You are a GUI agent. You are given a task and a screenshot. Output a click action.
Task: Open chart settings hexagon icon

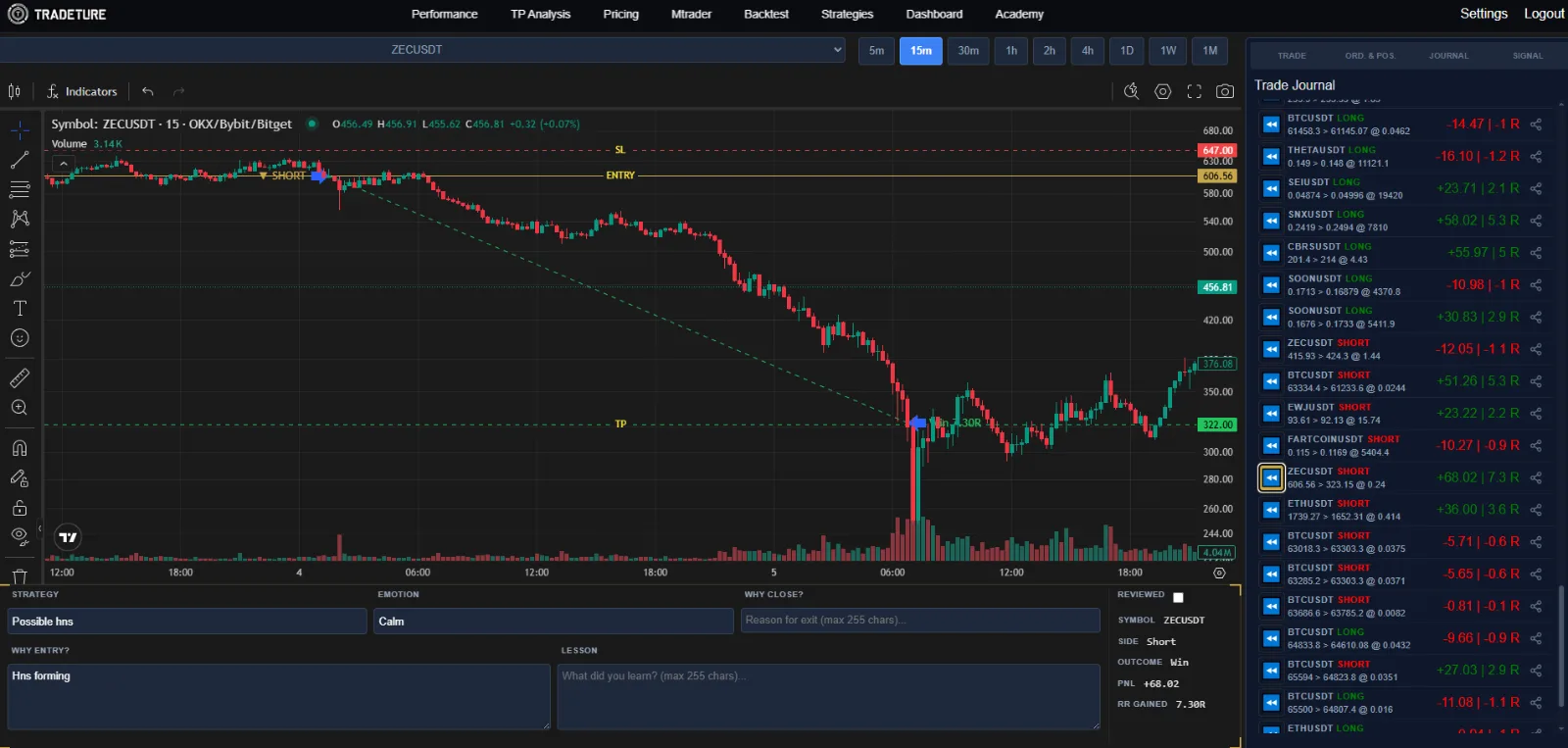pyautogui.click(x=1163, y=91)
